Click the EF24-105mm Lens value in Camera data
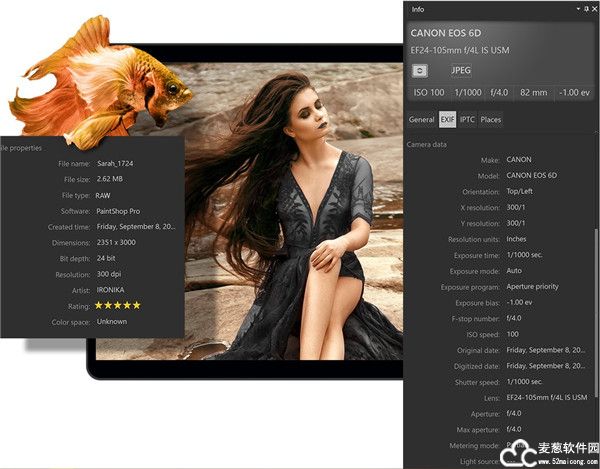 click(x=547, y=397)
